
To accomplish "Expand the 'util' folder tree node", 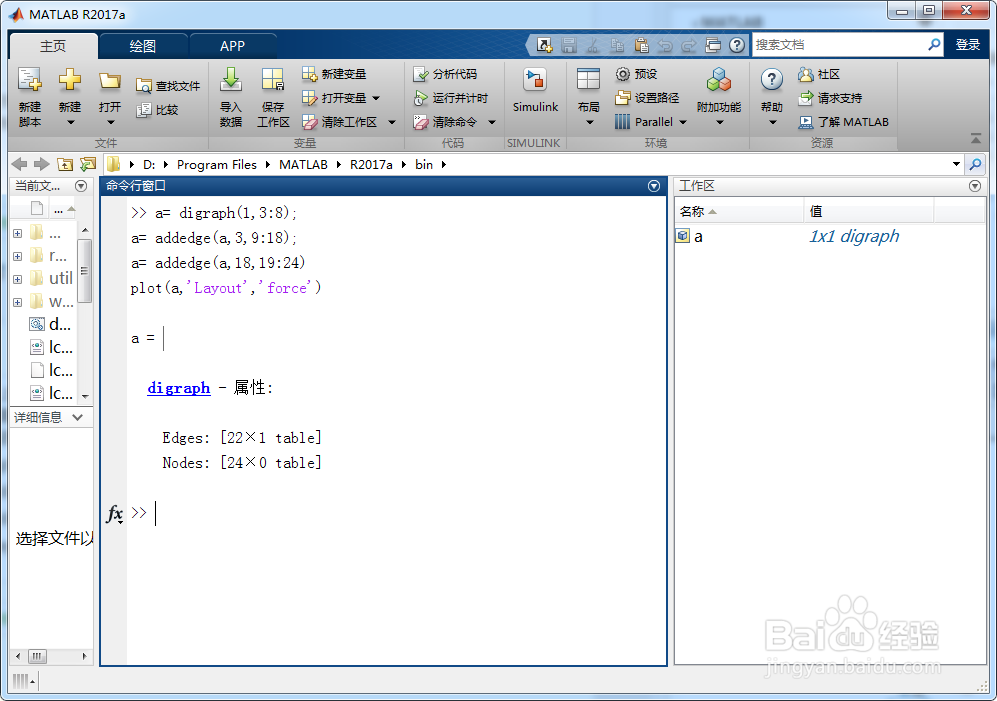I will [17, 279].
